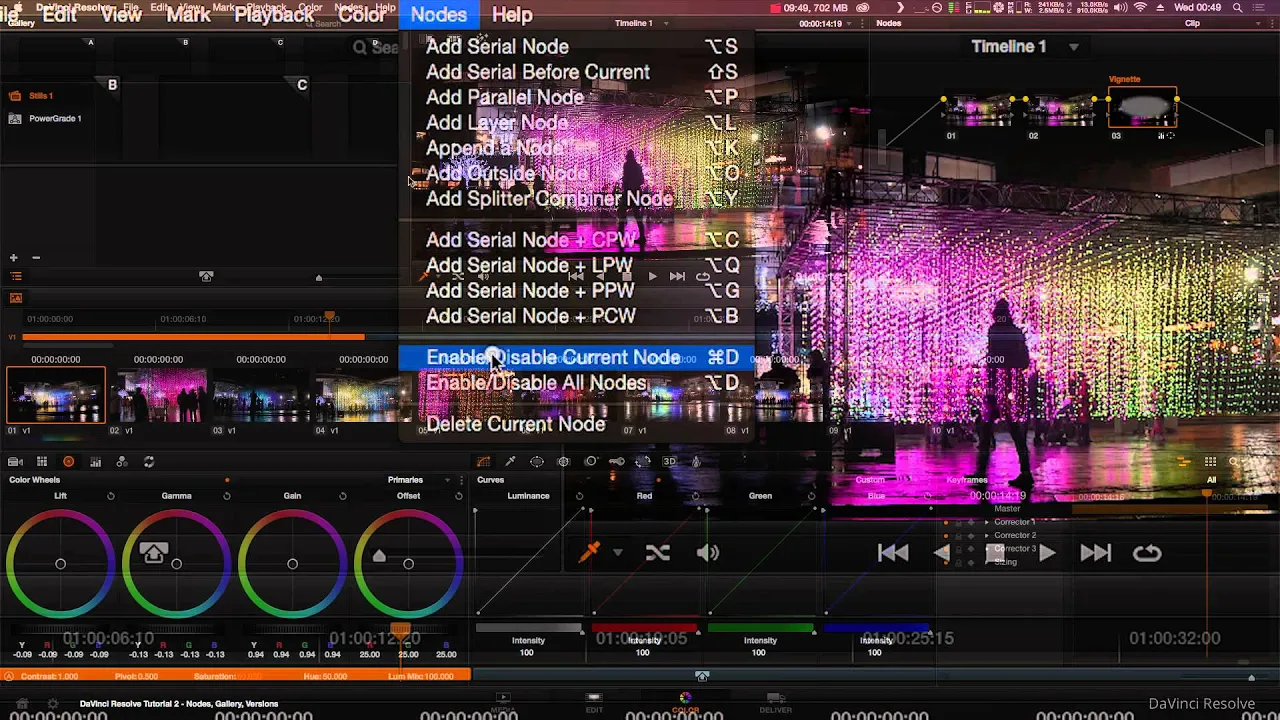The image size is (1280, 720).
Task: Open the Camera Raw palette icon
Action: click(15, 461)
